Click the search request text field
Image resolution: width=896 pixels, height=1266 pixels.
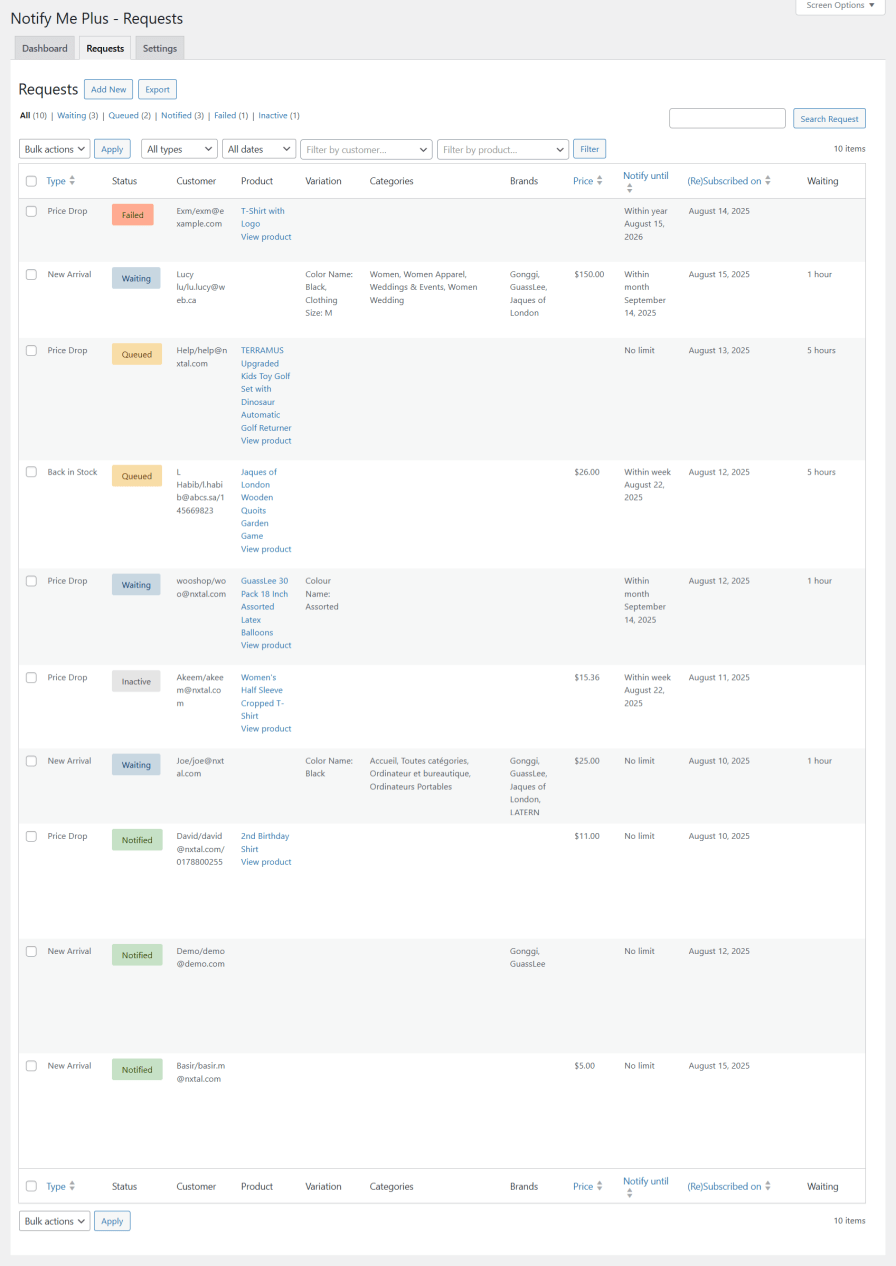pyautogui.click(x=727, y=119)
